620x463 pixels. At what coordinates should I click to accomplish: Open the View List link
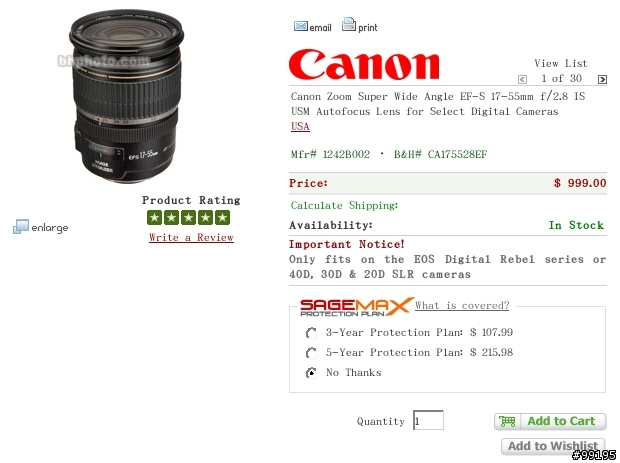pyautogui.click(x=561, y=63)
